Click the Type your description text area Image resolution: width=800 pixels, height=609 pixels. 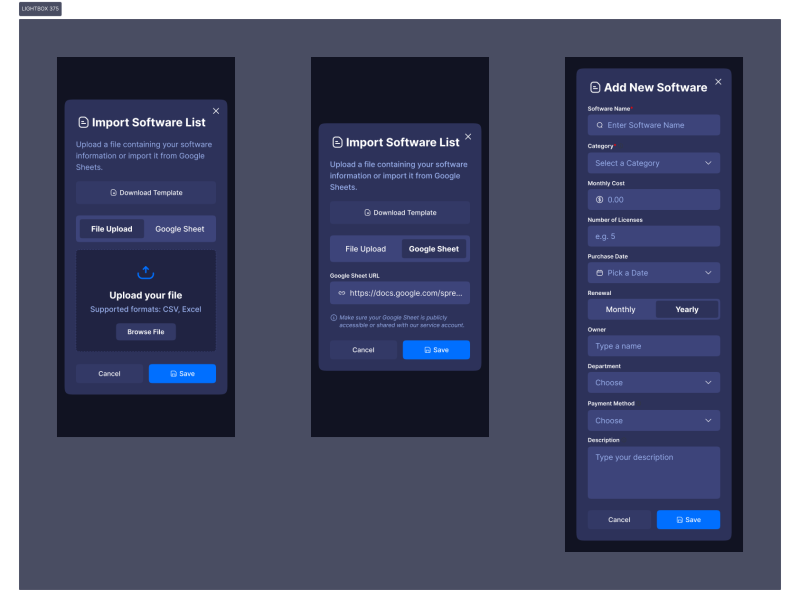[654, 473]
